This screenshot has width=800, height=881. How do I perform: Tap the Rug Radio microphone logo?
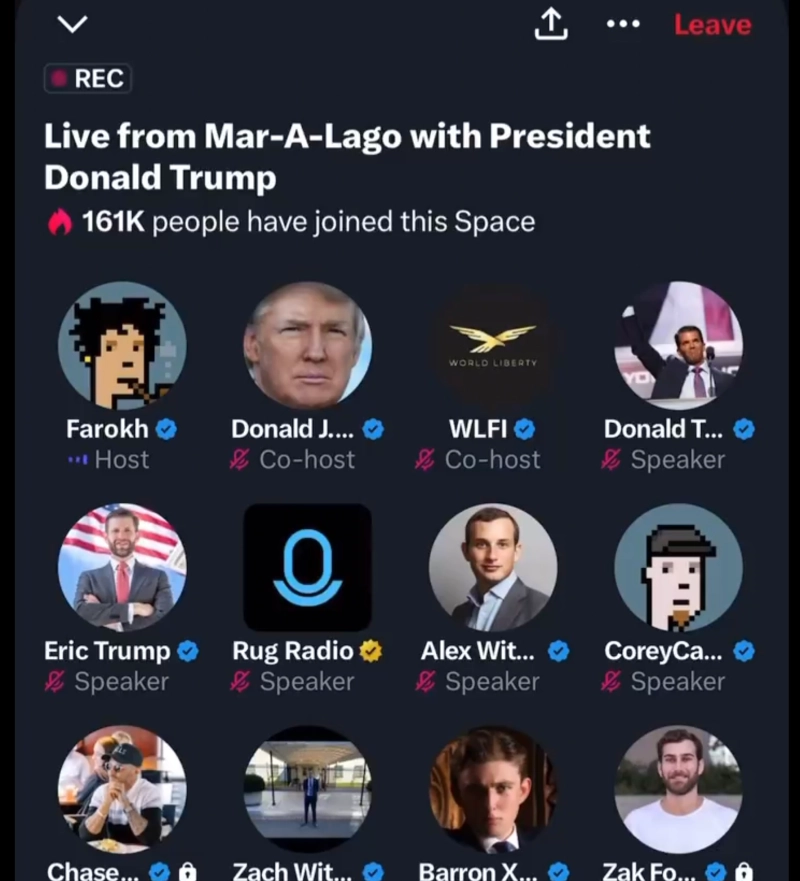(x=307, y=567)
